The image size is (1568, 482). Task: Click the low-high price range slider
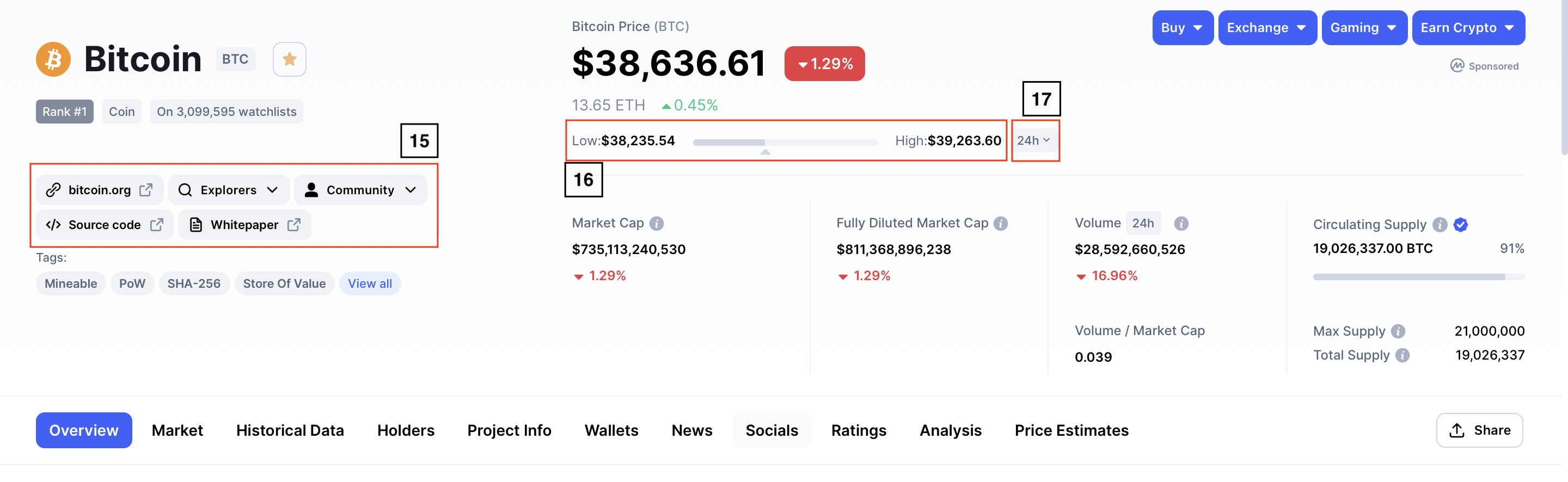tap(785, 143)
